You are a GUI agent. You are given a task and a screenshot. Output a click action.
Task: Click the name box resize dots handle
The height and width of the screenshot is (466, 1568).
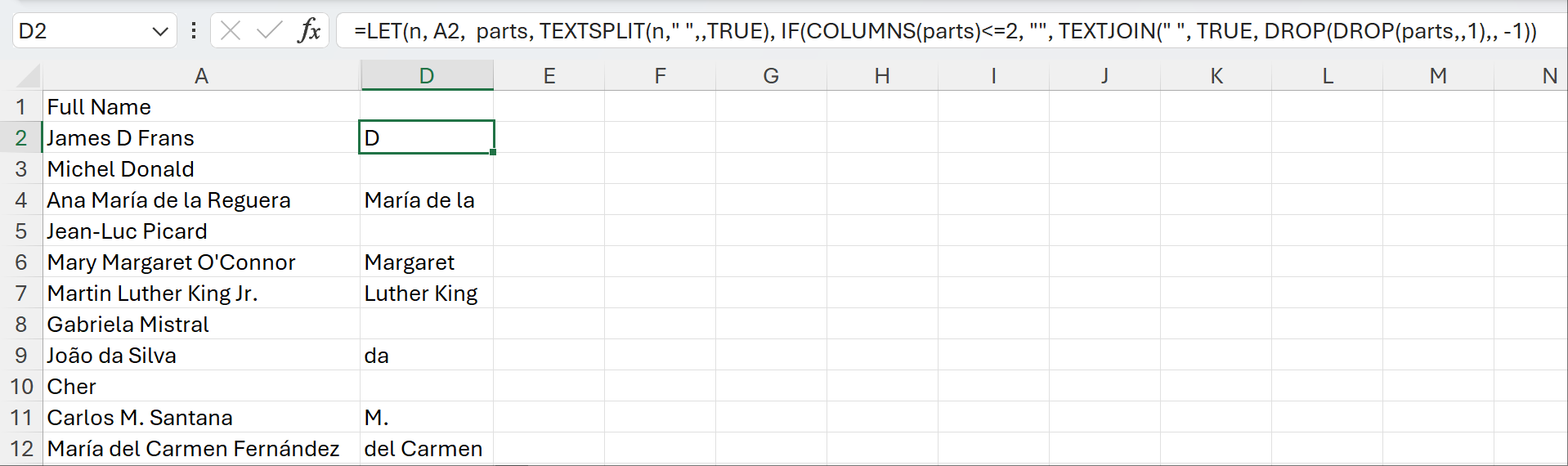pyautogui.click(x=194, y=31)
